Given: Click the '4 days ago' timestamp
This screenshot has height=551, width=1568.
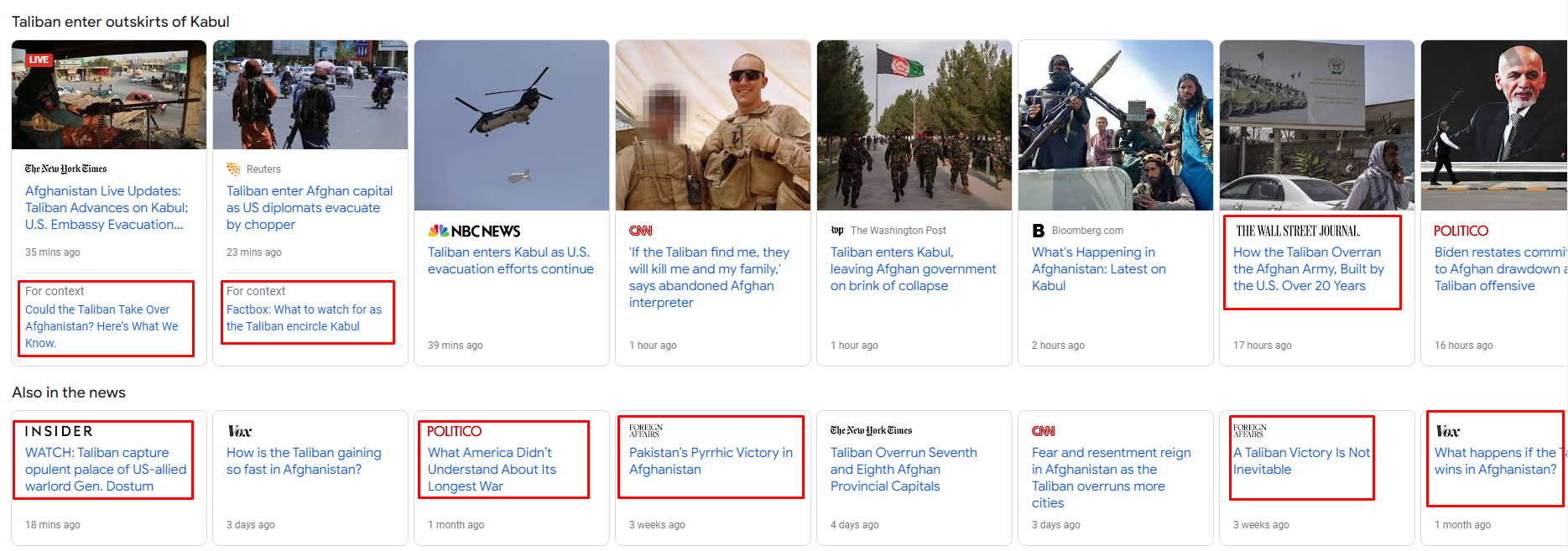Looking at the screenshot, I should (855, 525).
